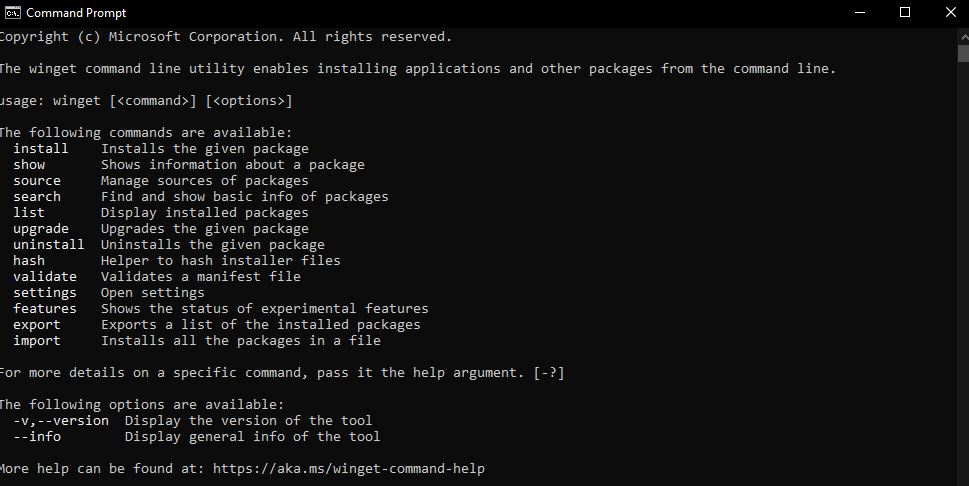Click the 'uninstall' command name
This screenshot has height=486, width=969.
[x=49, y=245]
